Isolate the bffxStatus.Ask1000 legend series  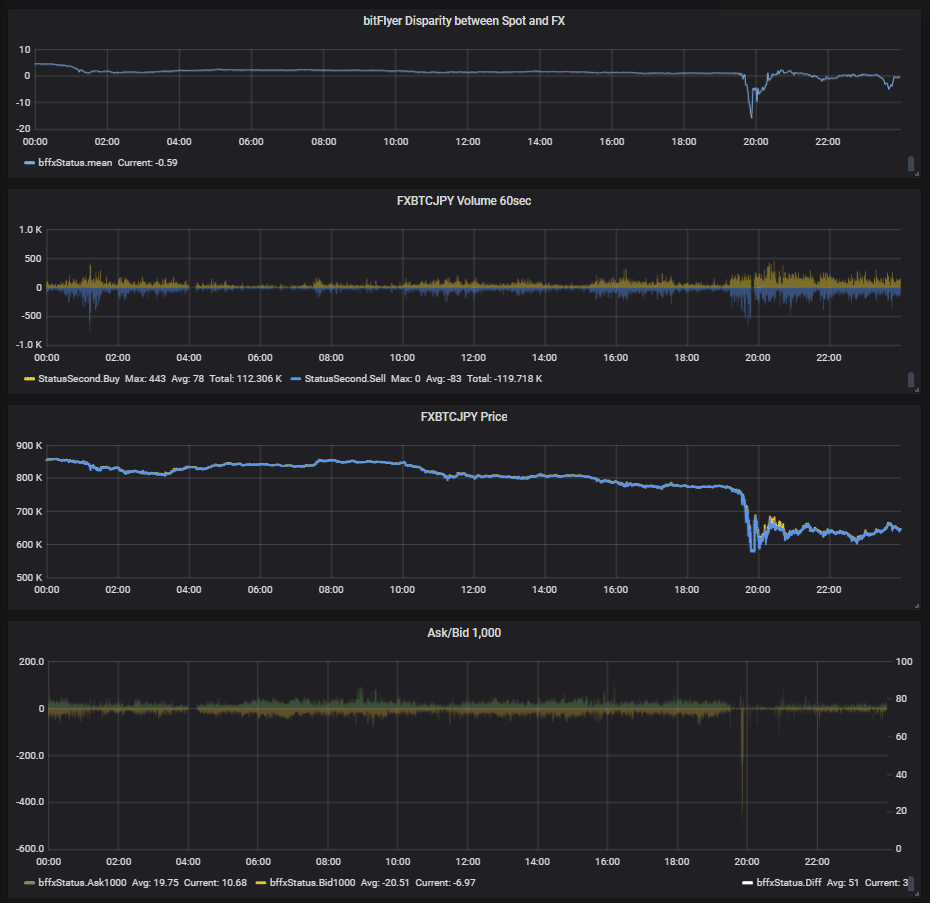tap(82, 882)
